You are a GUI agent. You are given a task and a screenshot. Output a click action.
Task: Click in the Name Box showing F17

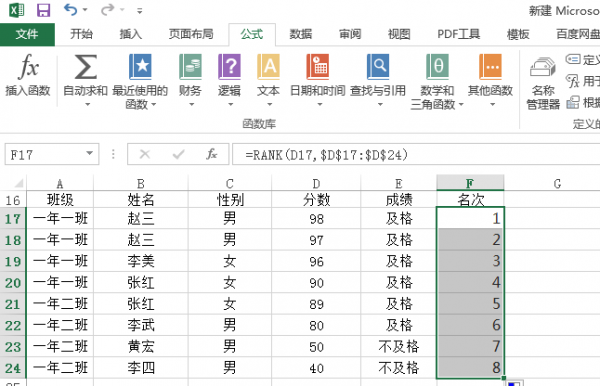45,155
